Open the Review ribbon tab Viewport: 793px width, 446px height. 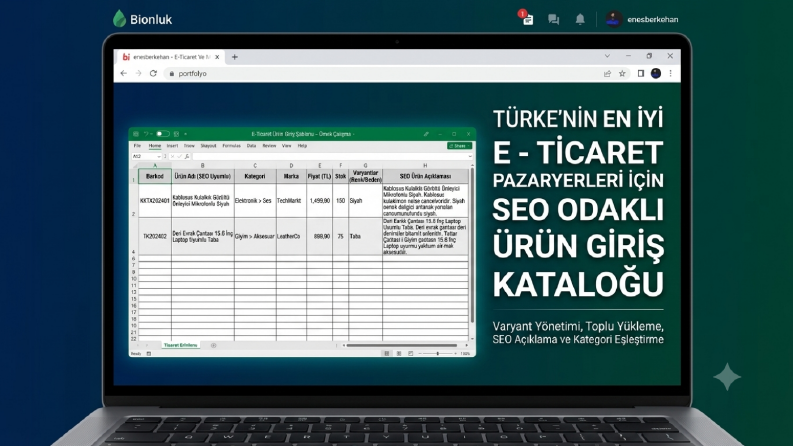point(269,146)
